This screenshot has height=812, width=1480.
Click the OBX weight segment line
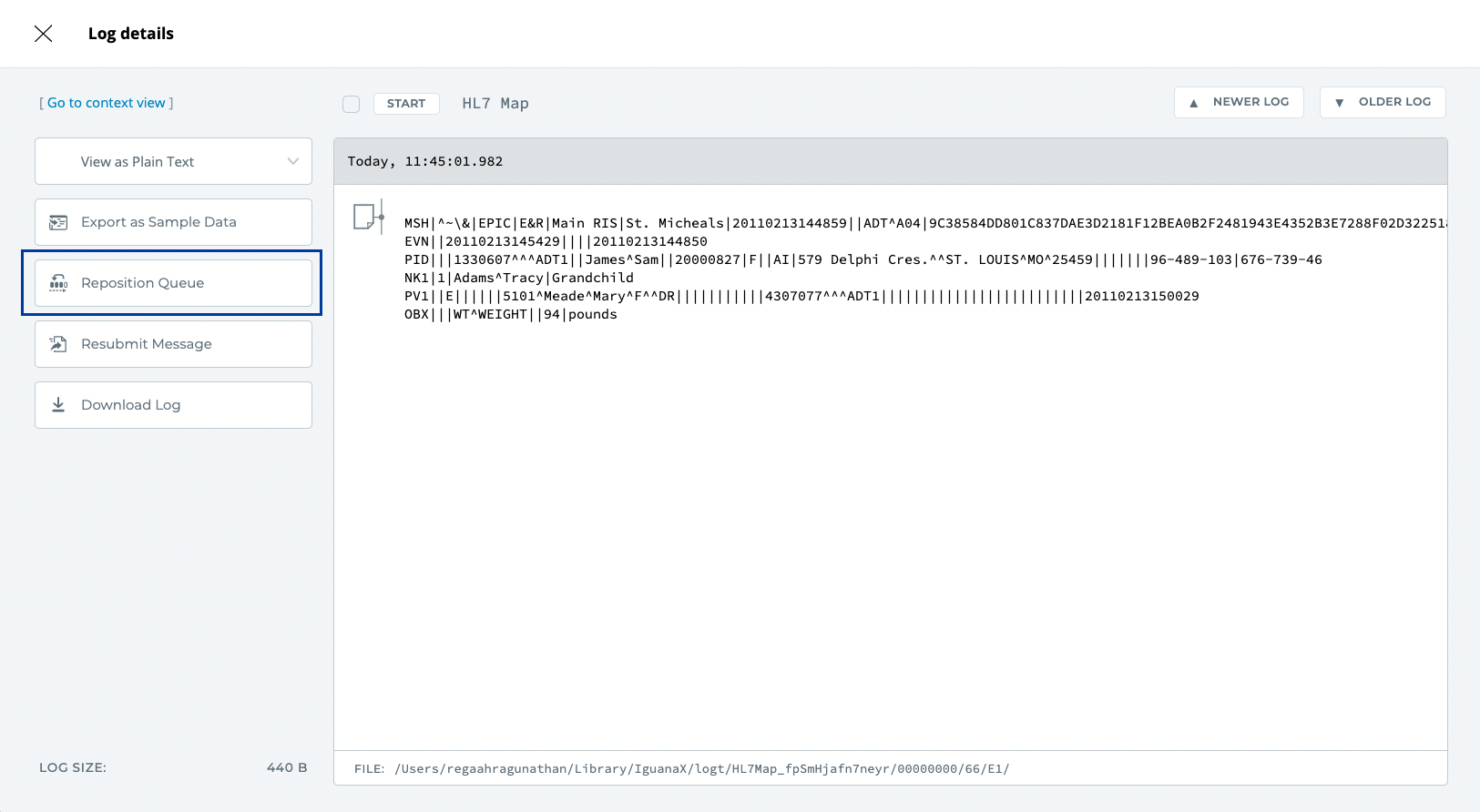point(510,314)
